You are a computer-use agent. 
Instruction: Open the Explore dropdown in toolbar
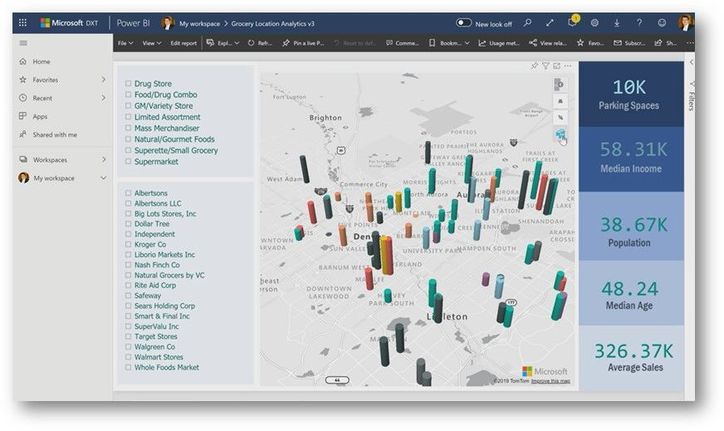[x=223, y=43]
